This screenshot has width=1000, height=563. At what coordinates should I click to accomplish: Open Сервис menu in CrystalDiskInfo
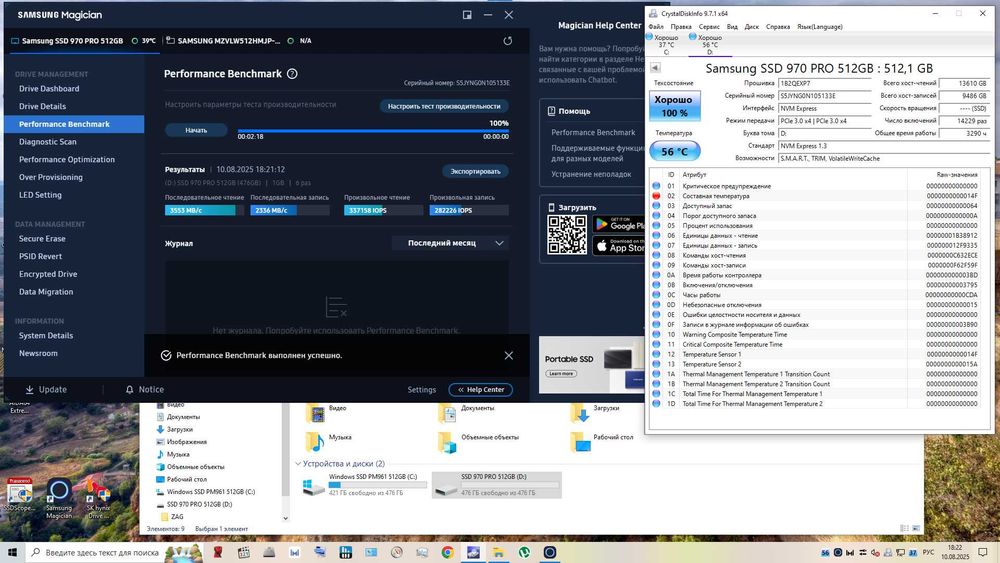pos(709,27)
